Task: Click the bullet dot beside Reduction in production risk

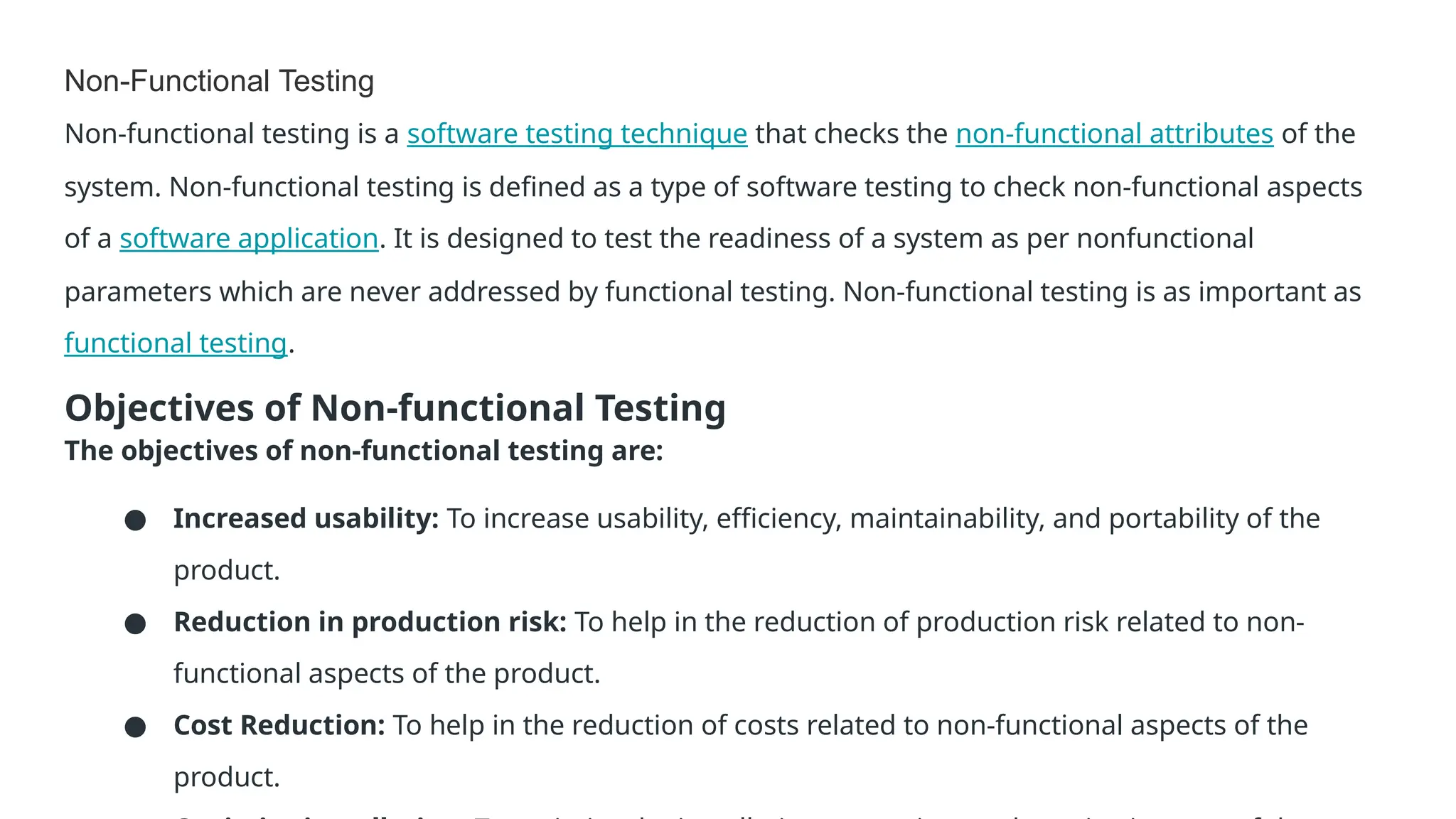Action: click(x=135, y=624)
